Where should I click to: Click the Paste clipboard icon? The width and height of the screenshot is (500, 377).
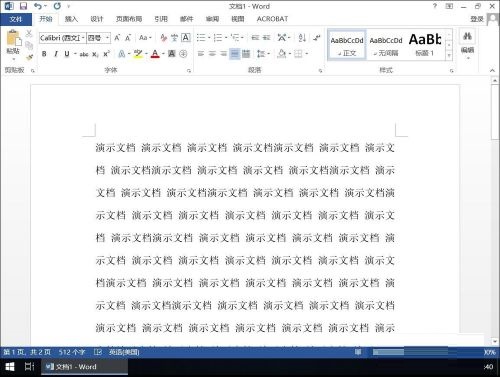tap(13, 38)
